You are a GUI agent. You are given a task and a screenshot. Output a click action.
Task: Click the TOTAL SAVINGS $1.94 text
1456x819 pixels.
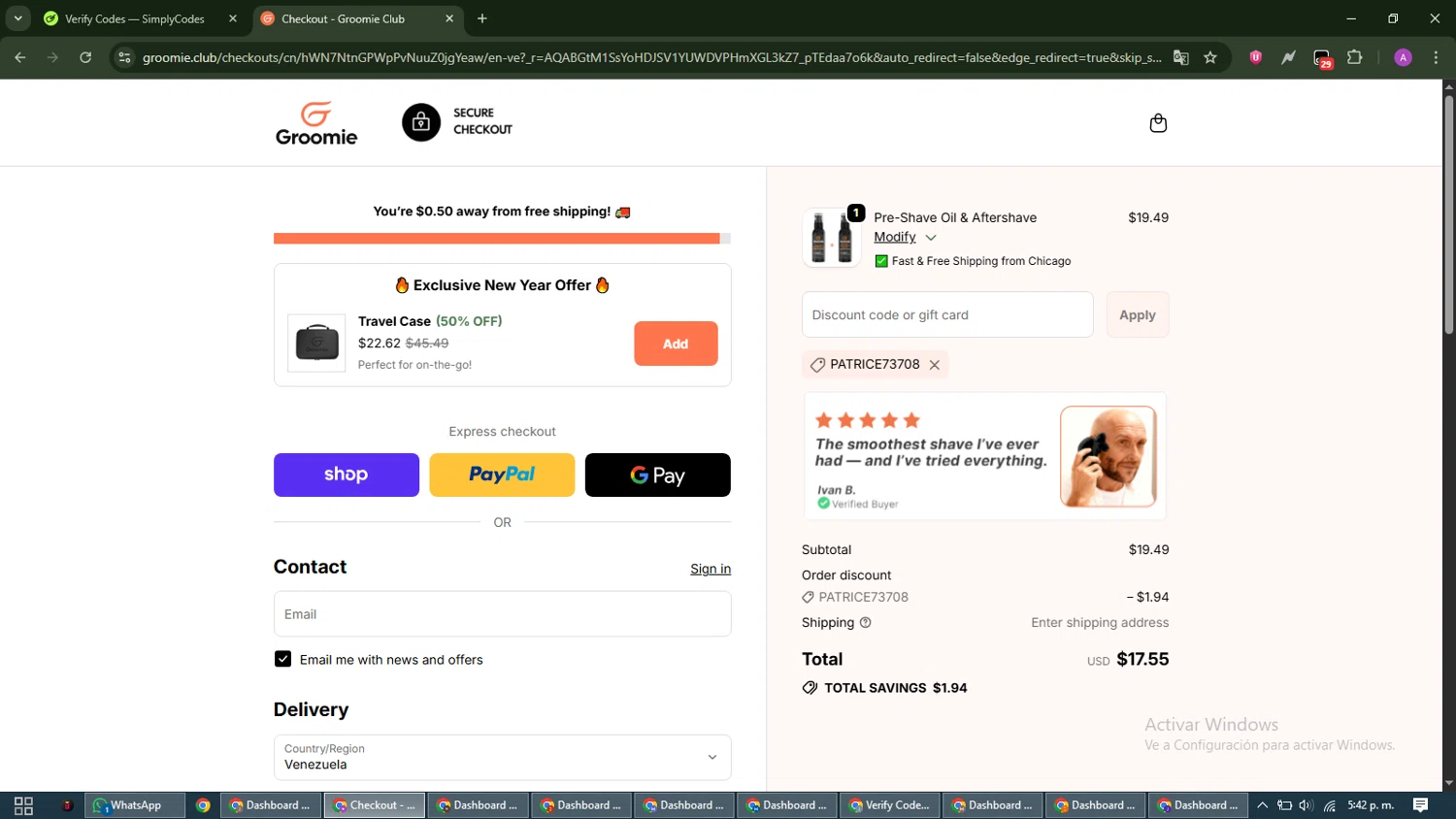point(895,688)
